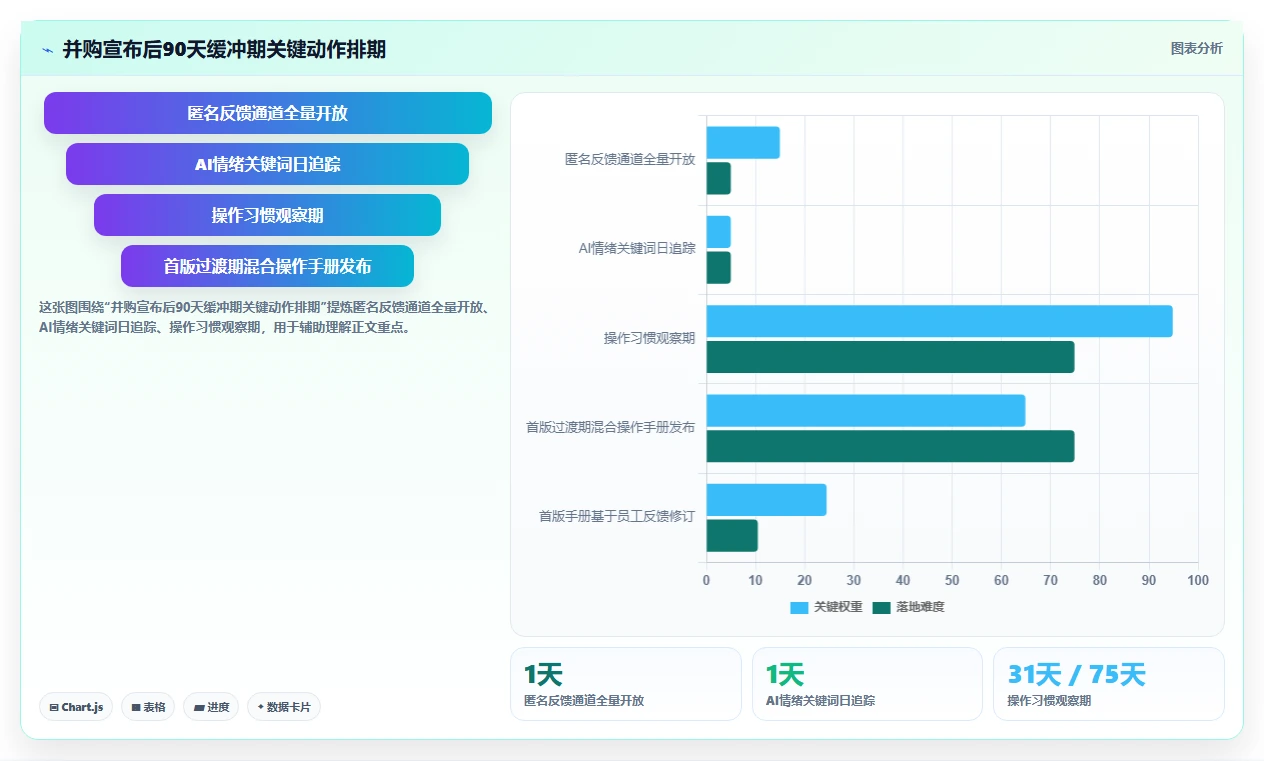
Task: Click the 关键权重 bar for 操作习惯观察期
Action: pyautogui.click(x=939, y=321)
